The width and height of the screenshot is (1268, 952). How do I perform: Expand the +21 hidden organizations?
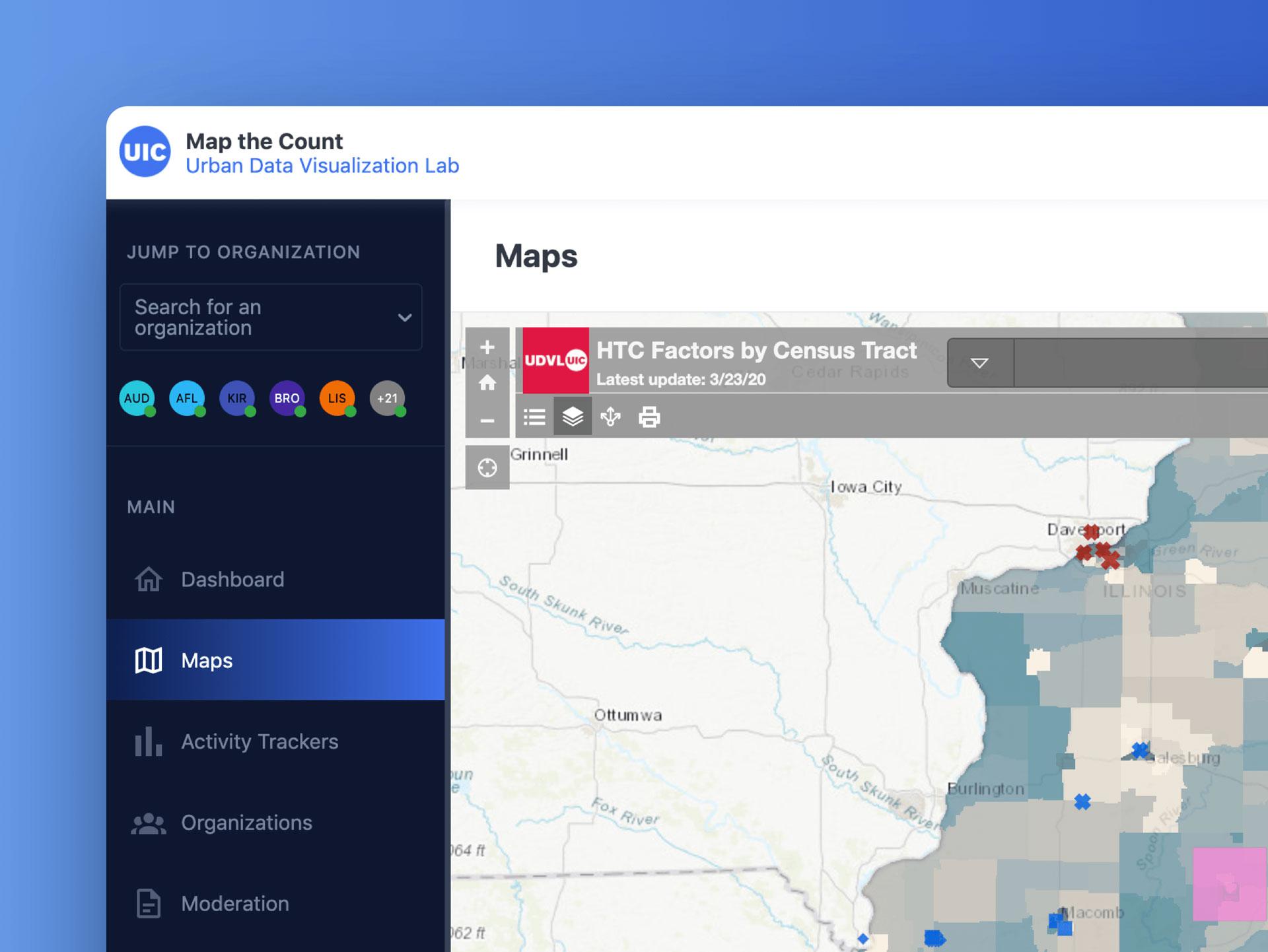388,397
